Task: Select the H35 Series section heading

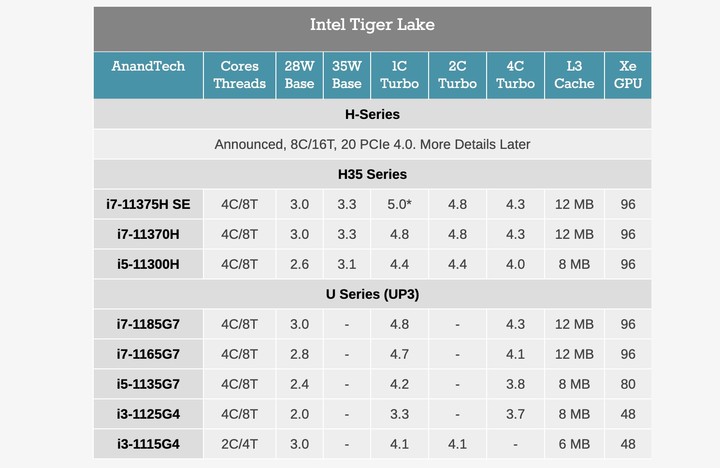Action: click(372, 174)
